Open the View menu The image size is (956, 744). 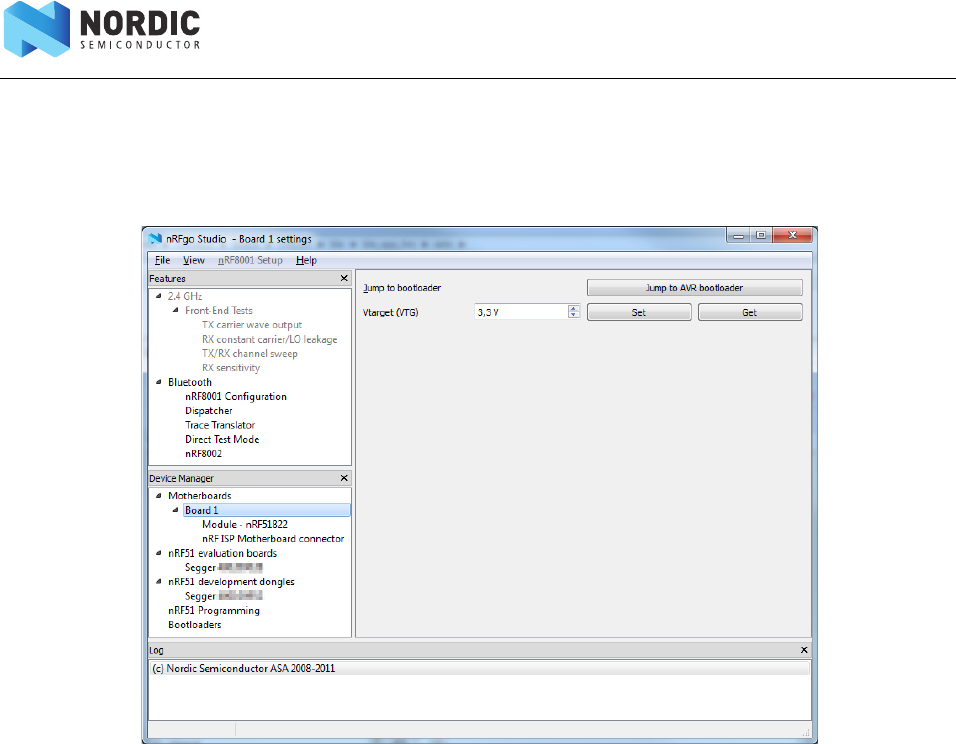194,260
